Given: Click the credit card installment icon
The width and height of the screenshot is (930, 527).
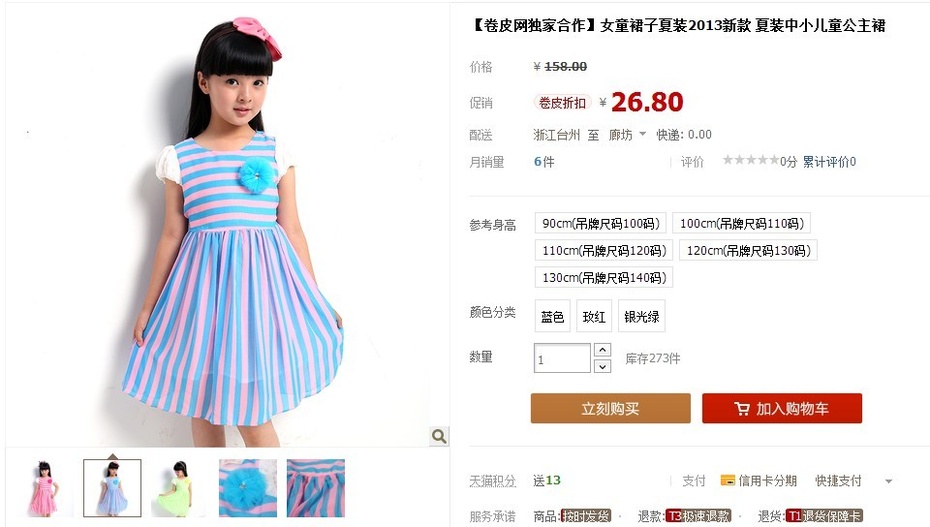Looking at the screenshot, I should 727,480.
